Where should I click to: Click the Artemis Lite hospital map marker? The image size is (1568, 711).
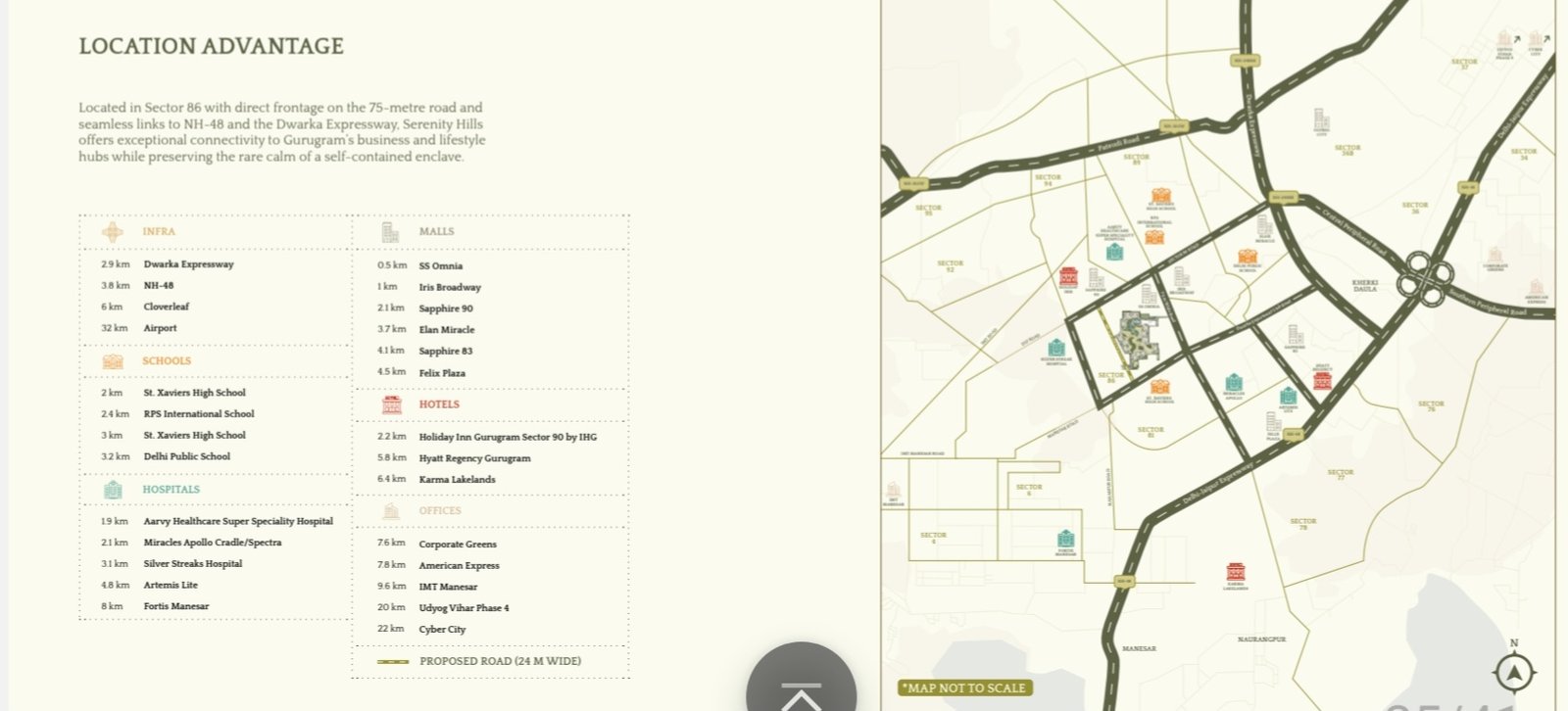[x=1288, y=396]
